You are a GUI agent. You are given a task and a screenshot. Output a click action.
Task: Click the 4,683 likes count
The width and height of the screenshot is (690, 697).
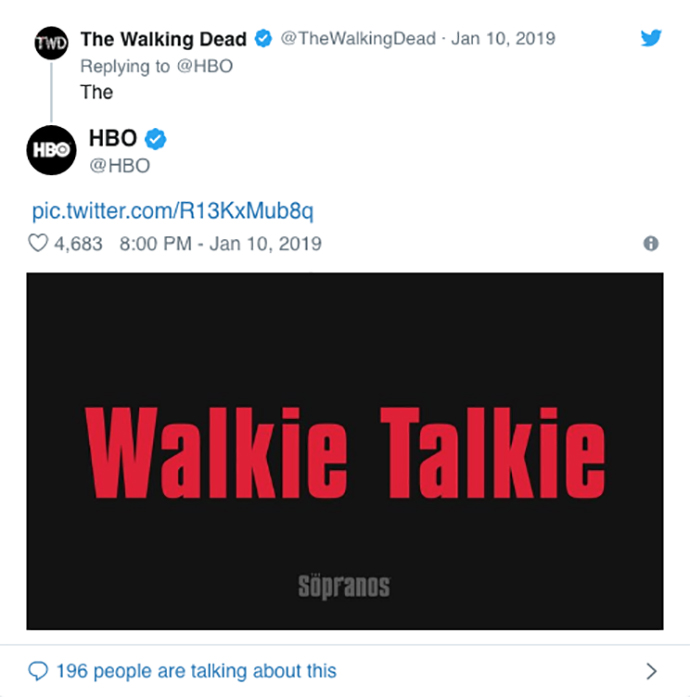pyautogui.click(x=78, y=244)
